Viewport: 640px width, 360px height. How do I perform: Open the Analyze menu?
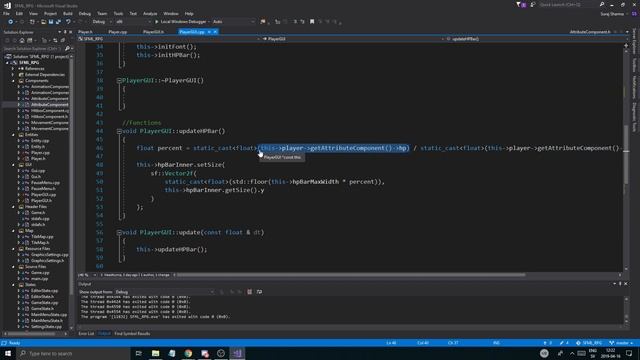[x=150, y=13]
